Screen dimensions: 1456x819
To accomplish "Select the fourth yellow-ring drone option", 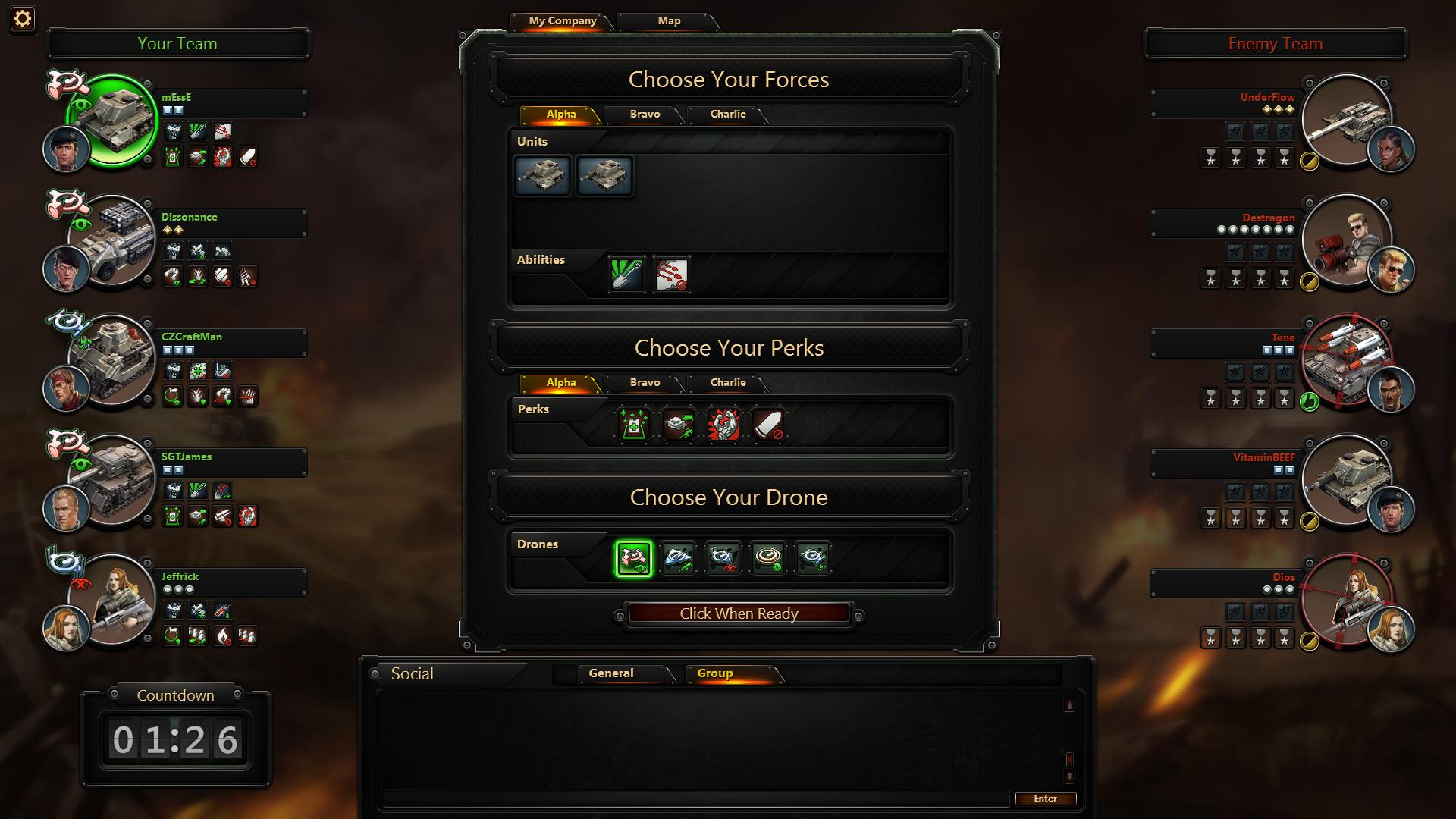I will click(x=767, y=559).
